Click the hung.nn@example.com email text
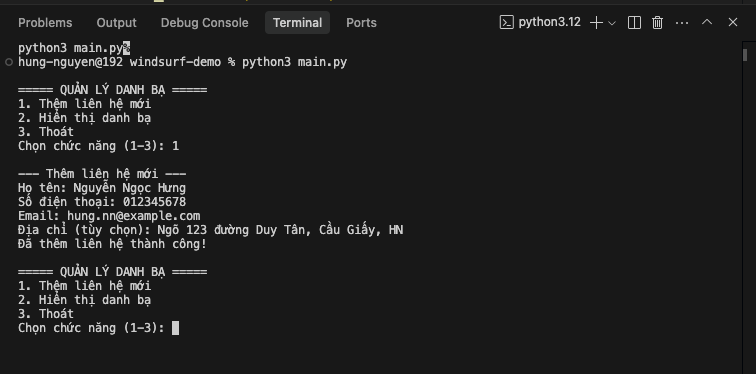 click(x=134, y=216)
